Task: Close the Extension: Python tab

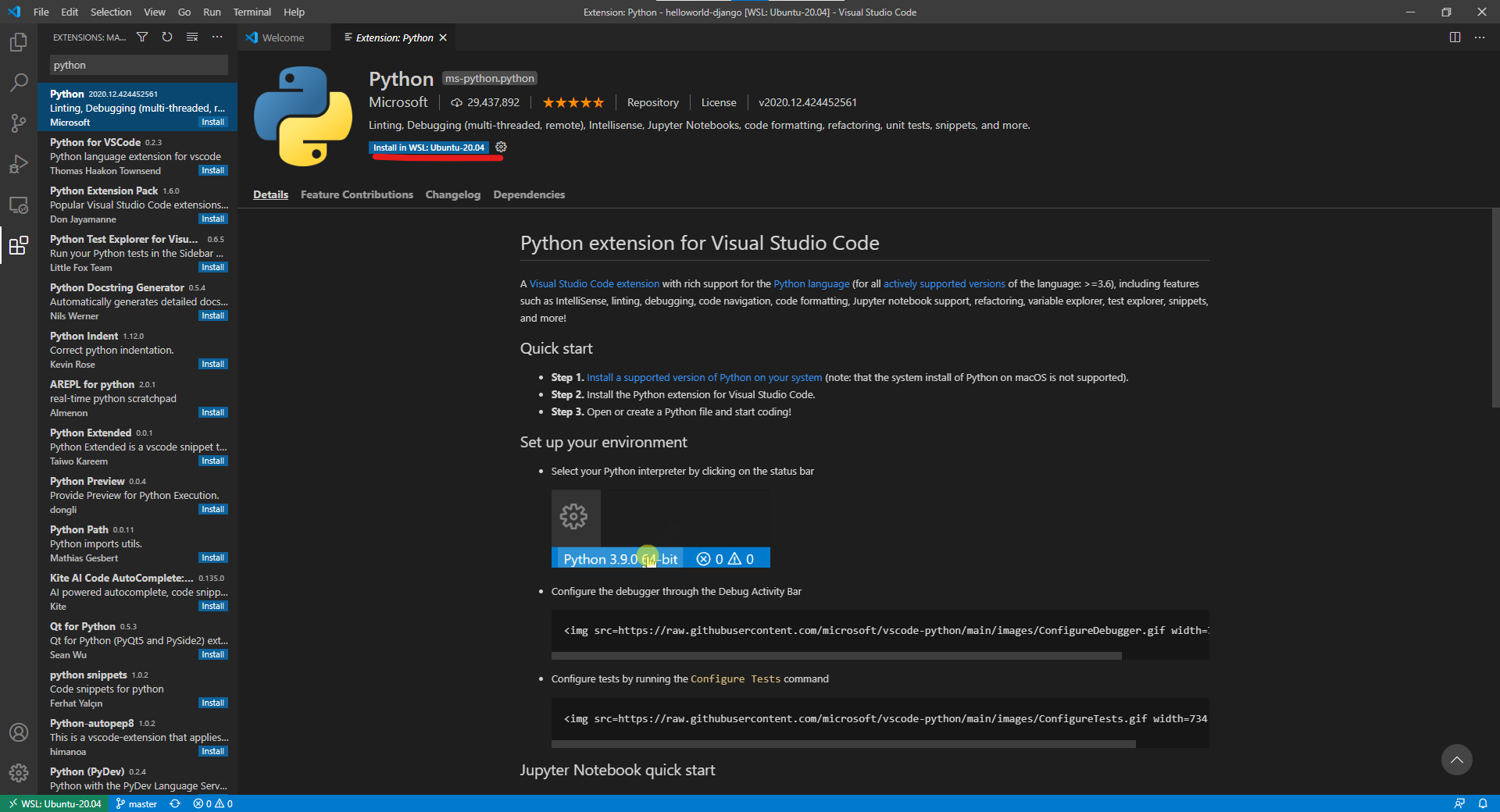Action: coord(443,37)
